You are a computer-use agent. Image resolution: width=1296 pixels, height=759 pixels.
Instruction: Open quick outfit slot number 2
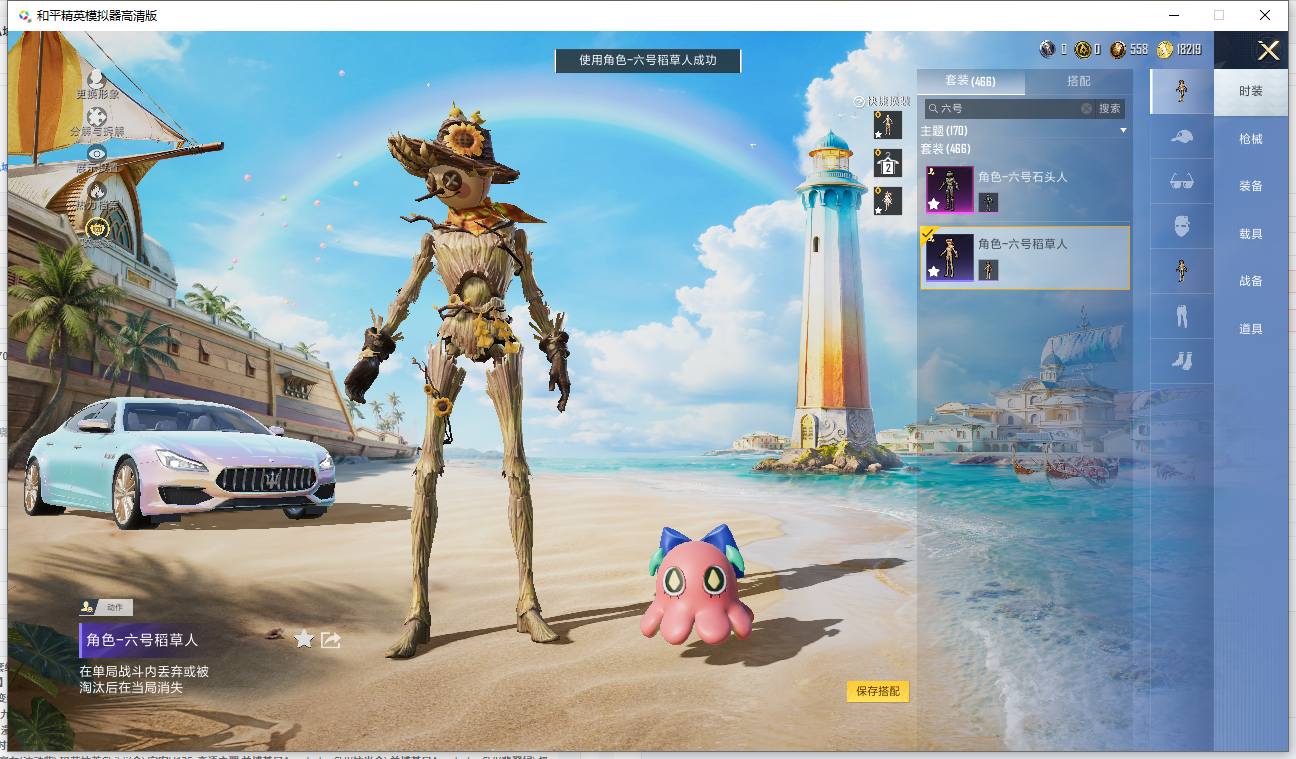(x=888, y=162)
